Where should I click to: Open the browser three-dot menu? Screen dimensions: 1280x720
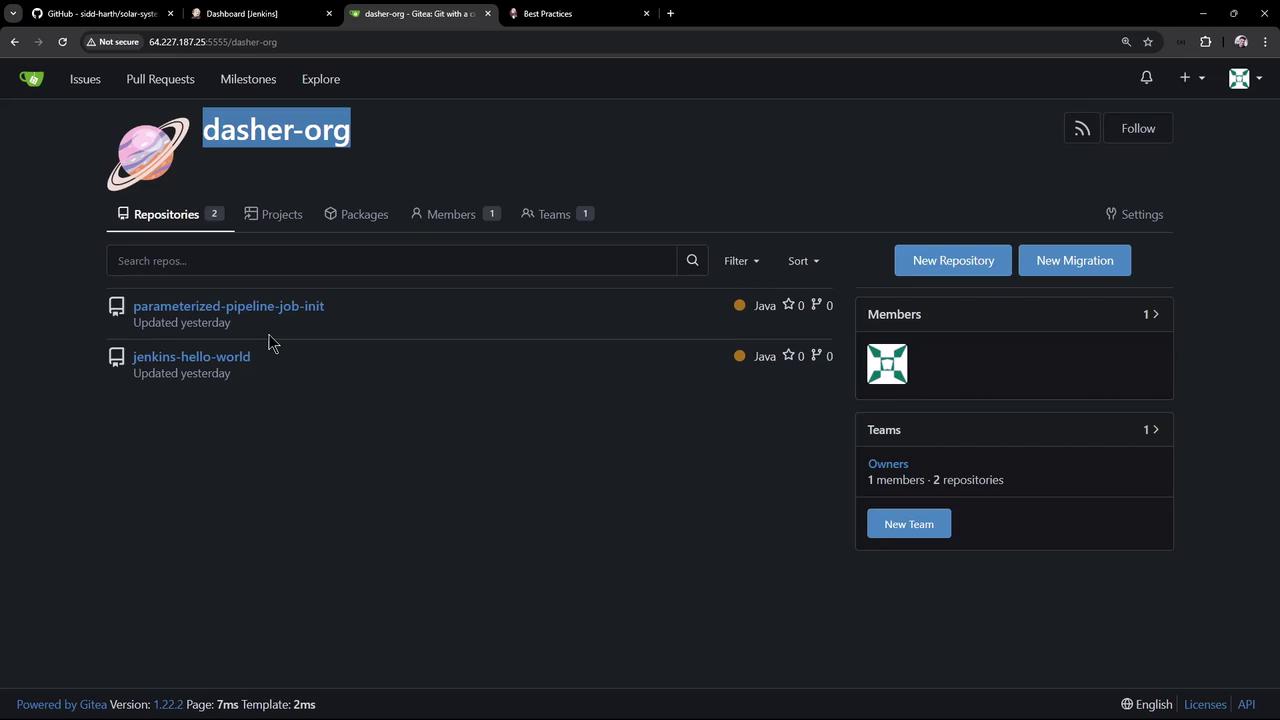tap(1265, 42)
